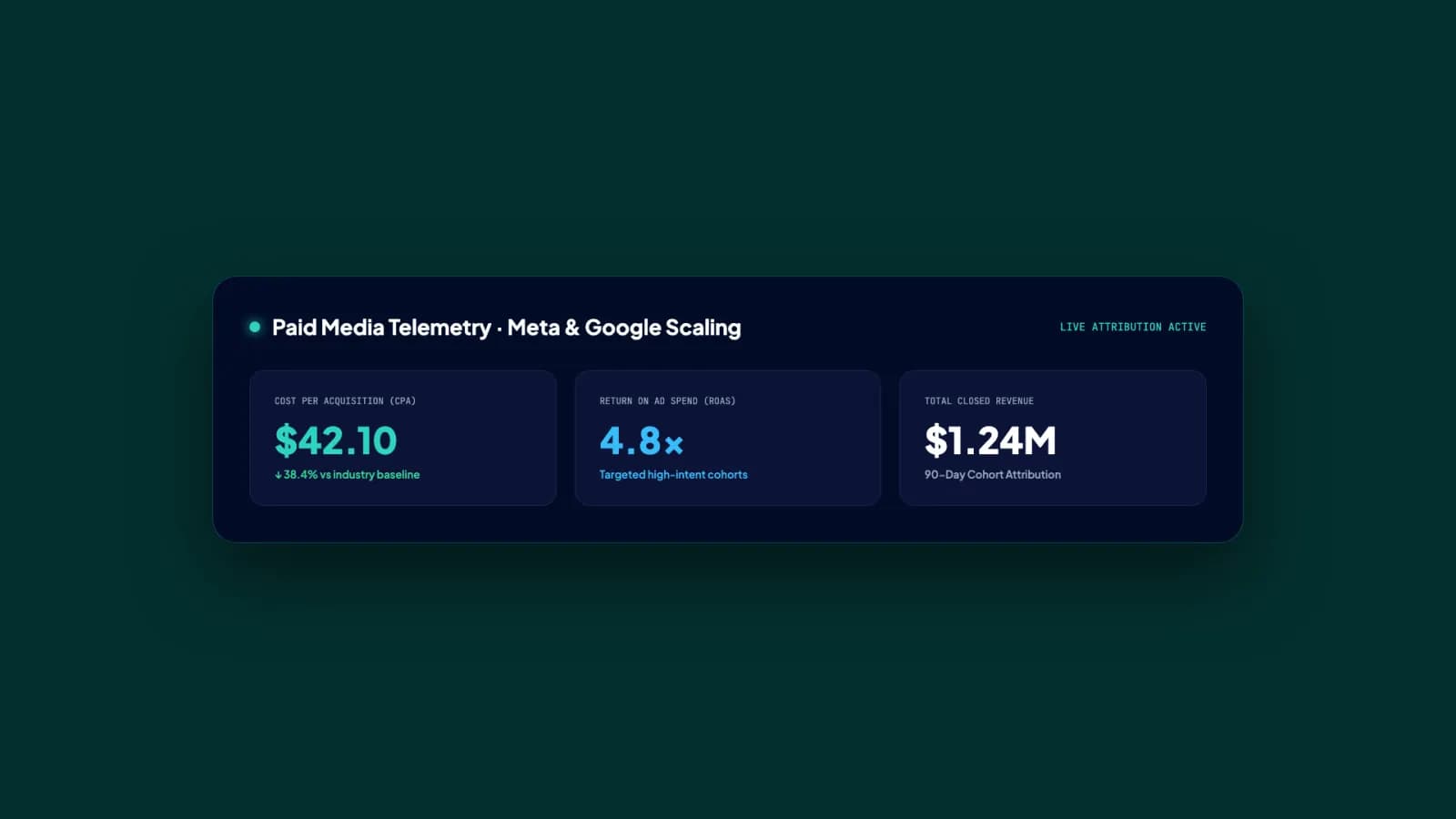The width and height of the screenshot is (1456, 819).
Task: Click the LIVE ATTRIBUTION ACTIVE status label
Action: (x=1133, y=327)
